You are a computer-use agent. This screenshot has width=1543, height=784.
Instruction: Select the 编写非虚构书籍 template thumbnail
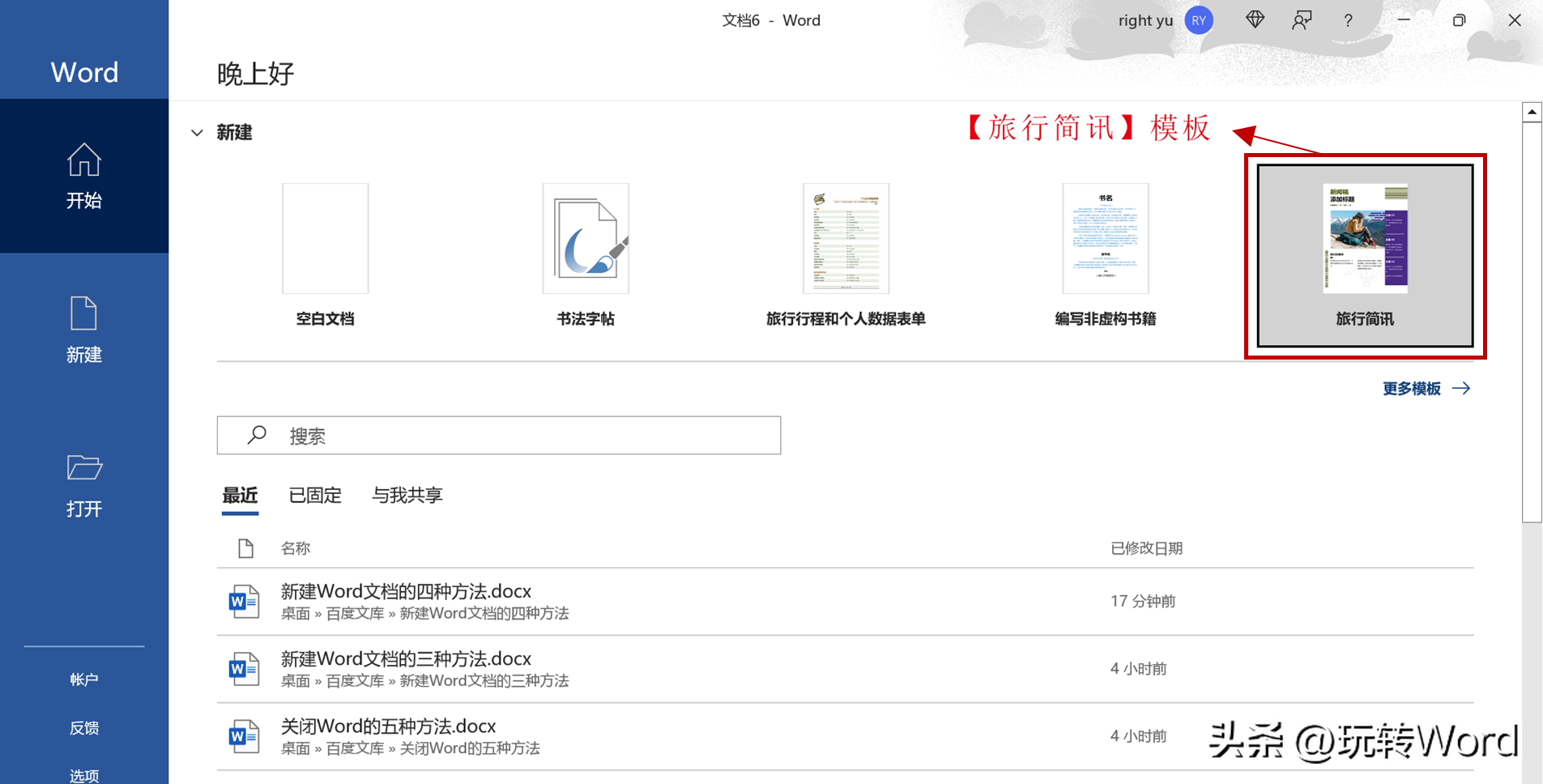[x=1106, y=238]
